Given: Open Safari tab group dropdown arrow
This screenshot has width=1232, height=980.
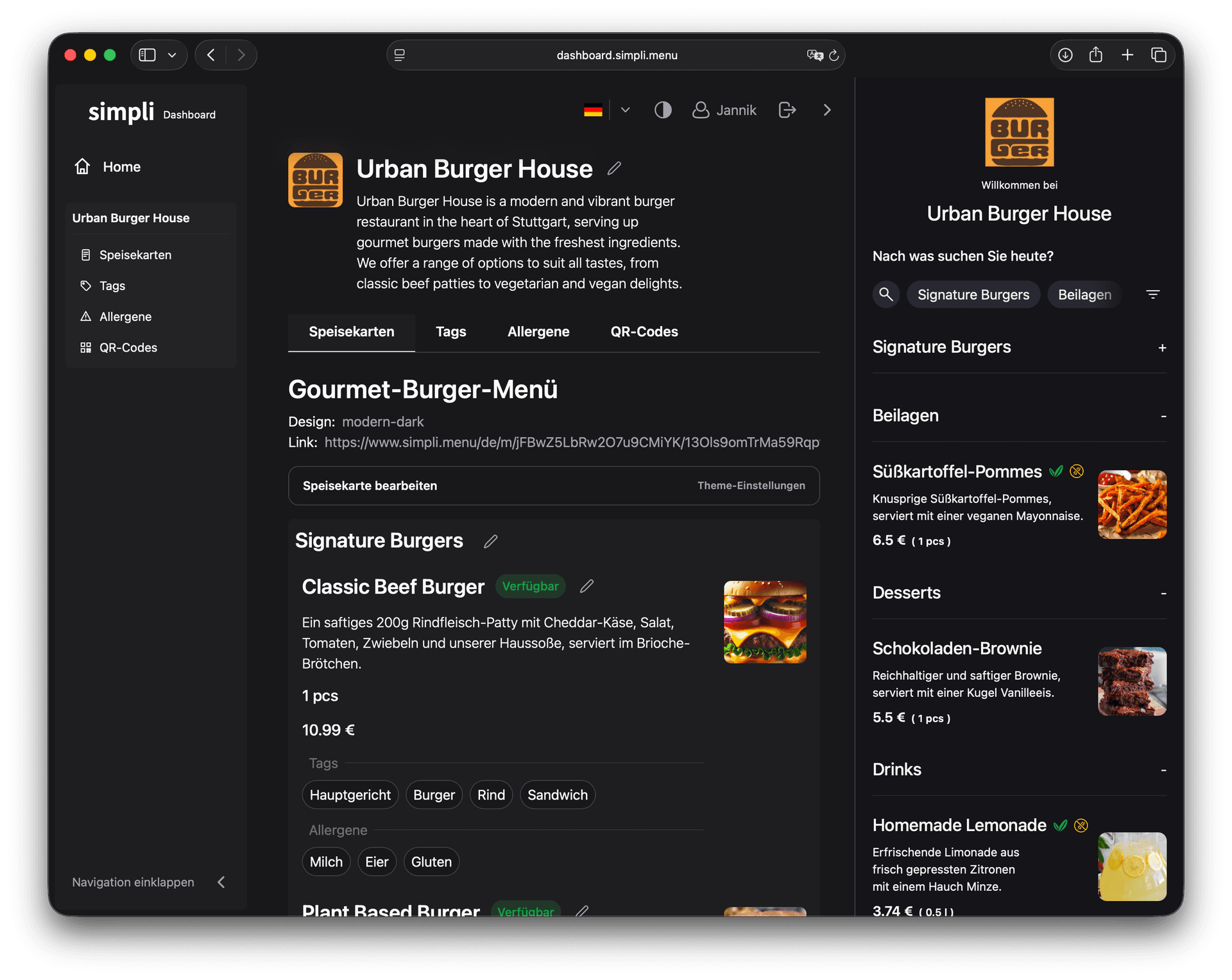Looking at the screenshot, I should point(172,55).
